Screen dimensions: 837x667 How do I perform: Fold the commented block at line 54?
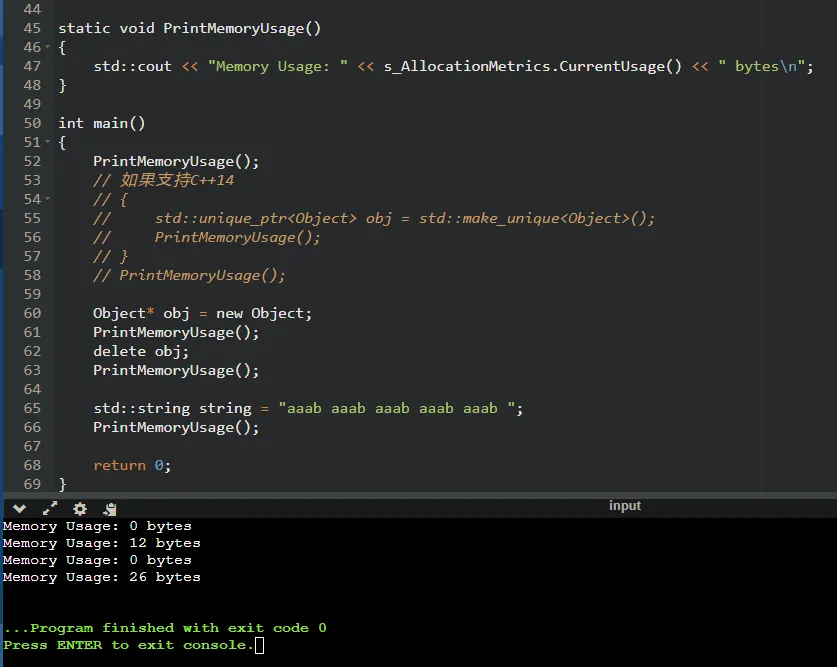(46, 200)
